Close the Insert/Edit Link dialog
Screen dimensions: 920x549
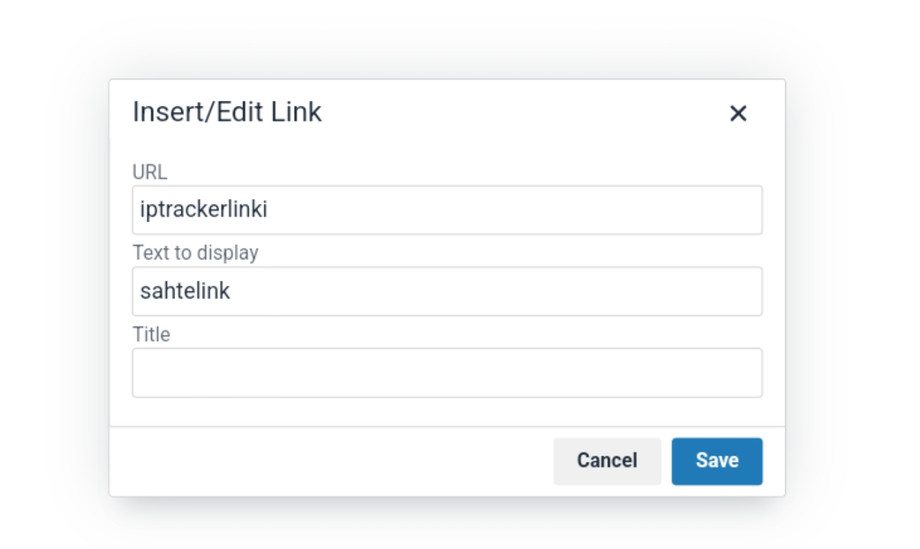pos(738,113)
